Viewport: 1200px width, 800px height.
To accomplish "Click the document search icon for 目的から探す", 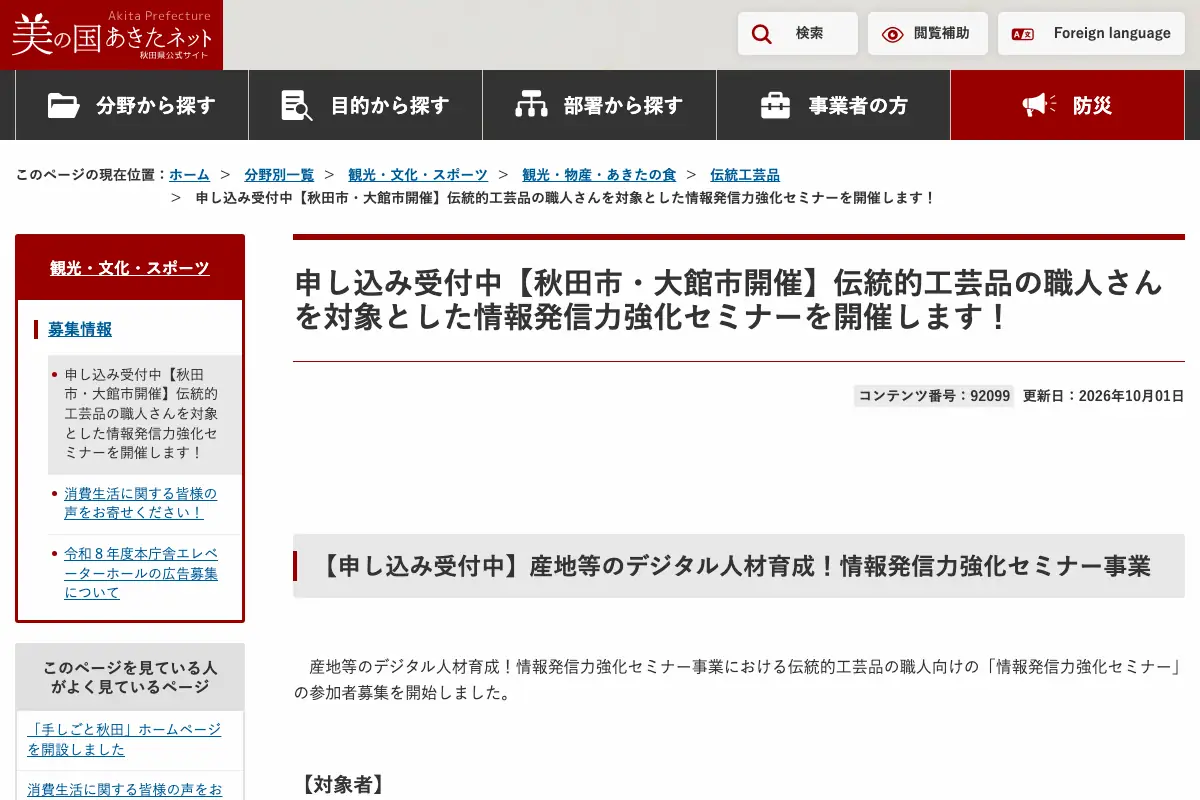I will coord(297,105).
